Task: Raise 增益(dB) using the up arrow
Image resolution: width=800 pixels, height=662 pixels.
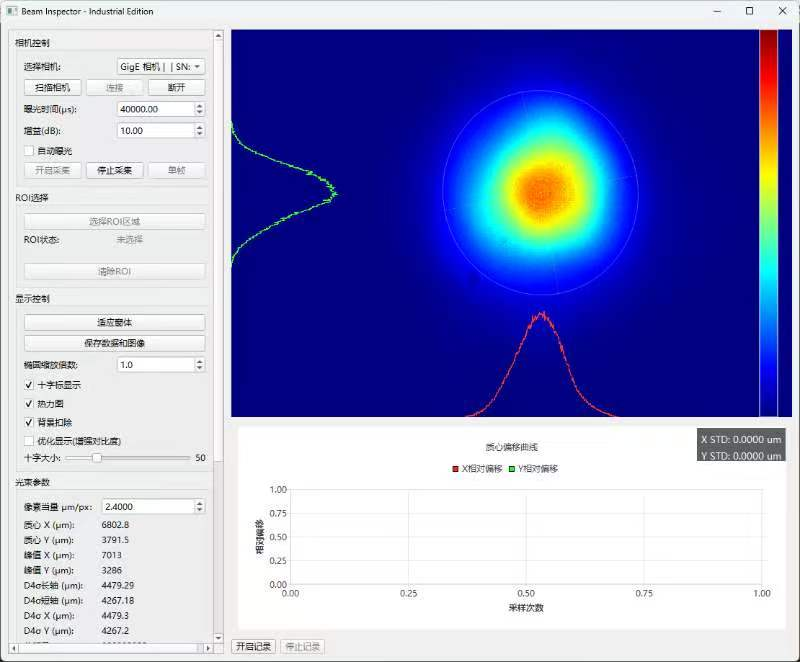Action: pos(199,128)
